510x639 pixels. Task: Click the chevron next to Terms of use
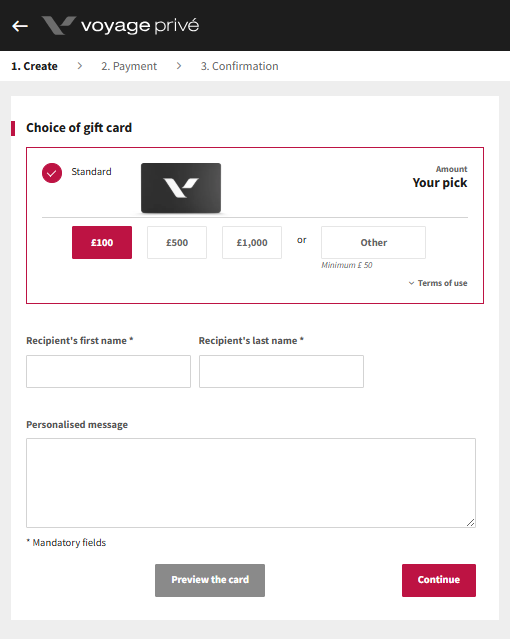411,283
